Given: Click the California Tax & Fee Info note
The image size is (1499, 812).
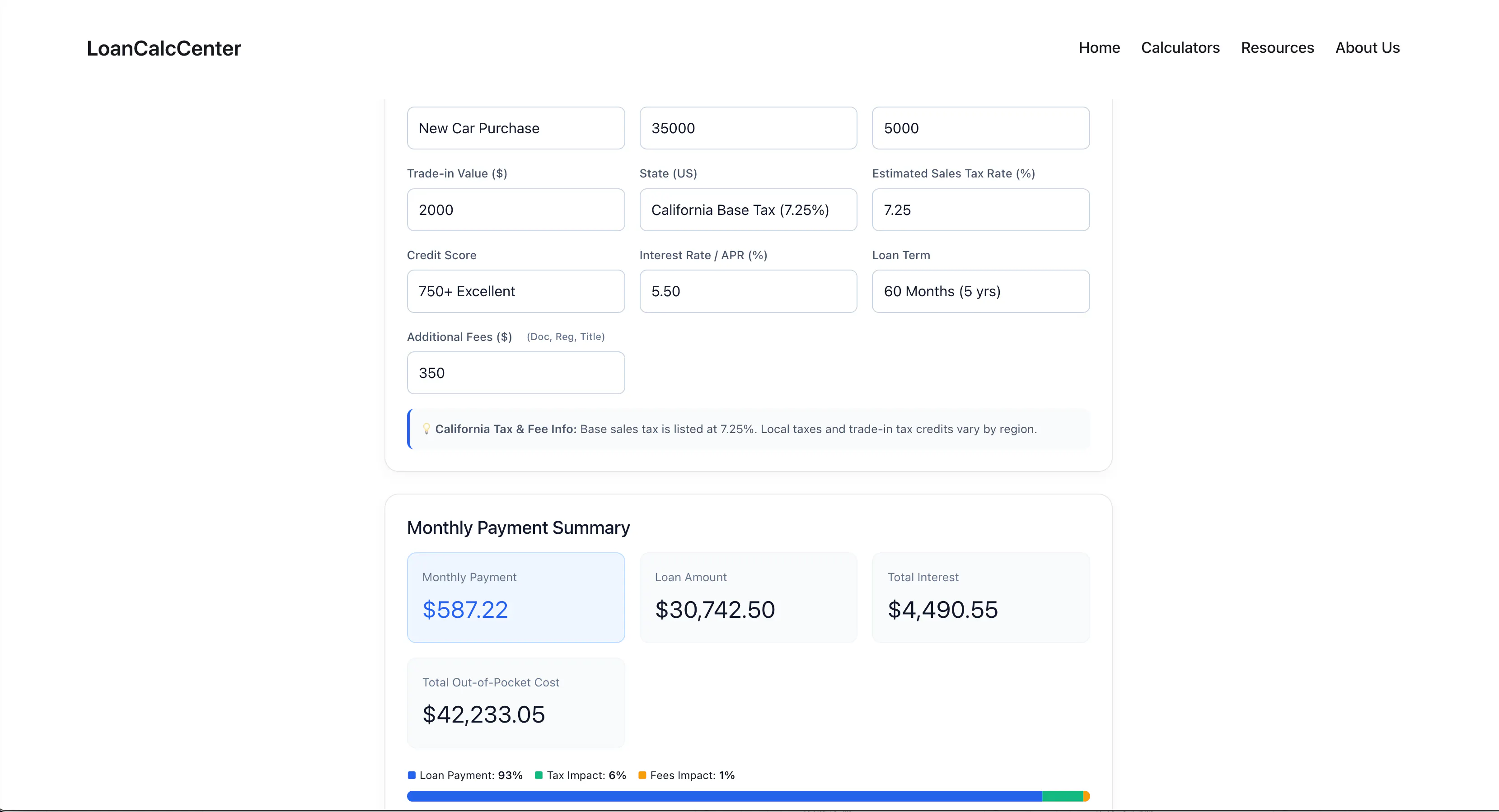Looking at the screenshot, I should pyautogui.click(x=748, y=429).
